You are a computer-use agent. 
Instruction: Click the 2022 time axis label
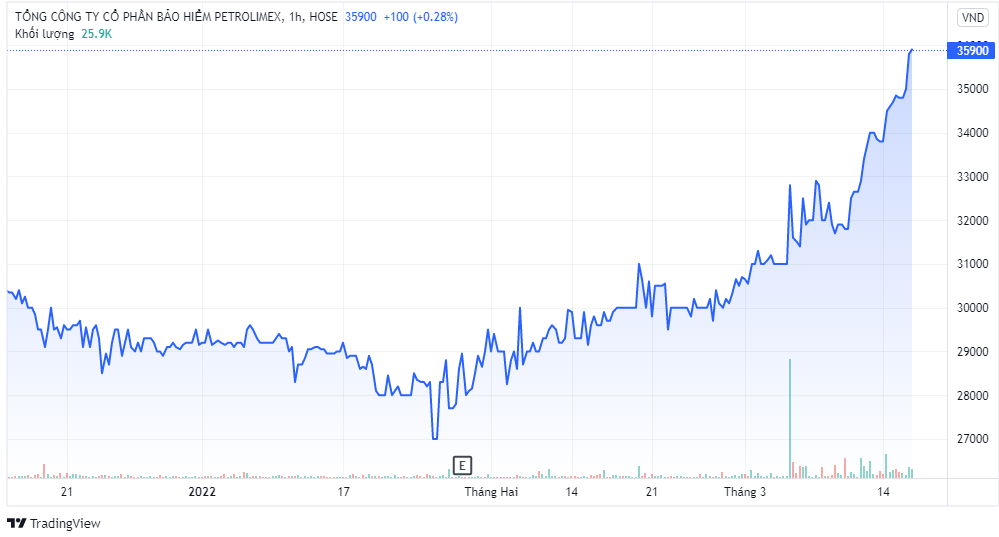pos(203,492)
